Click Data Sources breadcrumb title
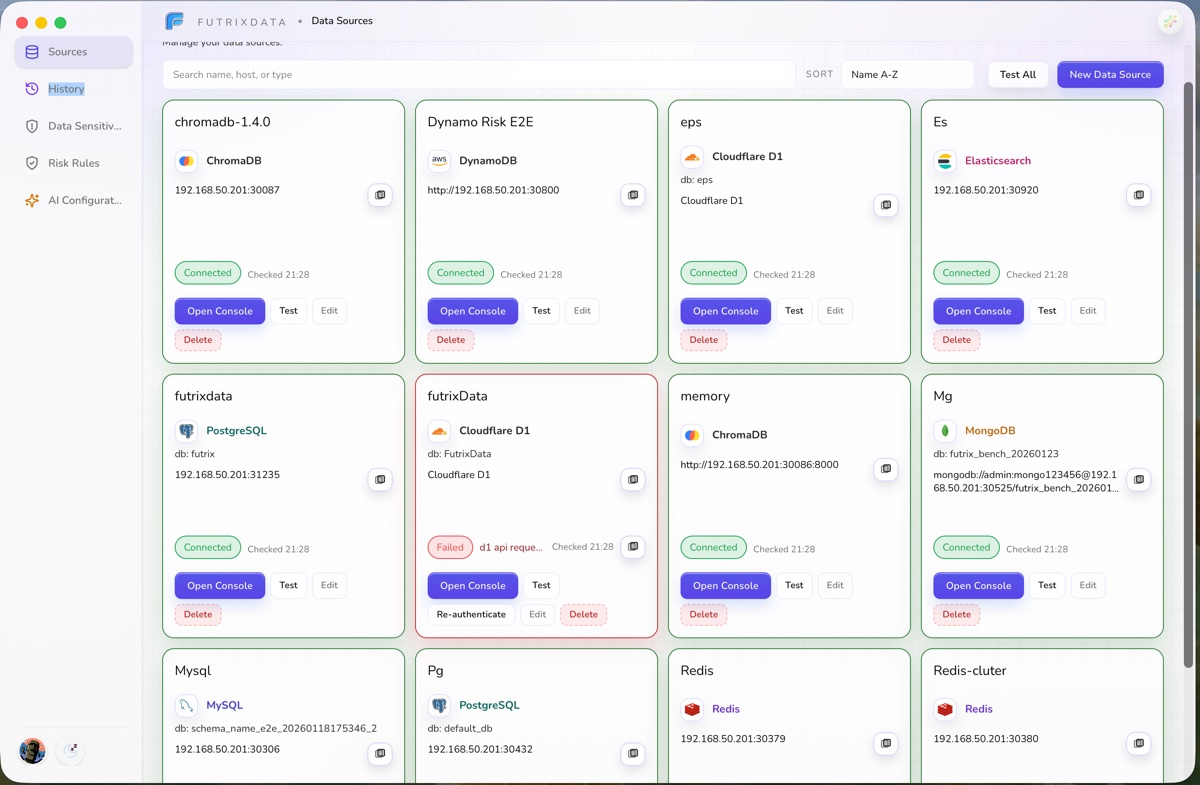This screenshot has height=785, width=1200. (342, 21)
